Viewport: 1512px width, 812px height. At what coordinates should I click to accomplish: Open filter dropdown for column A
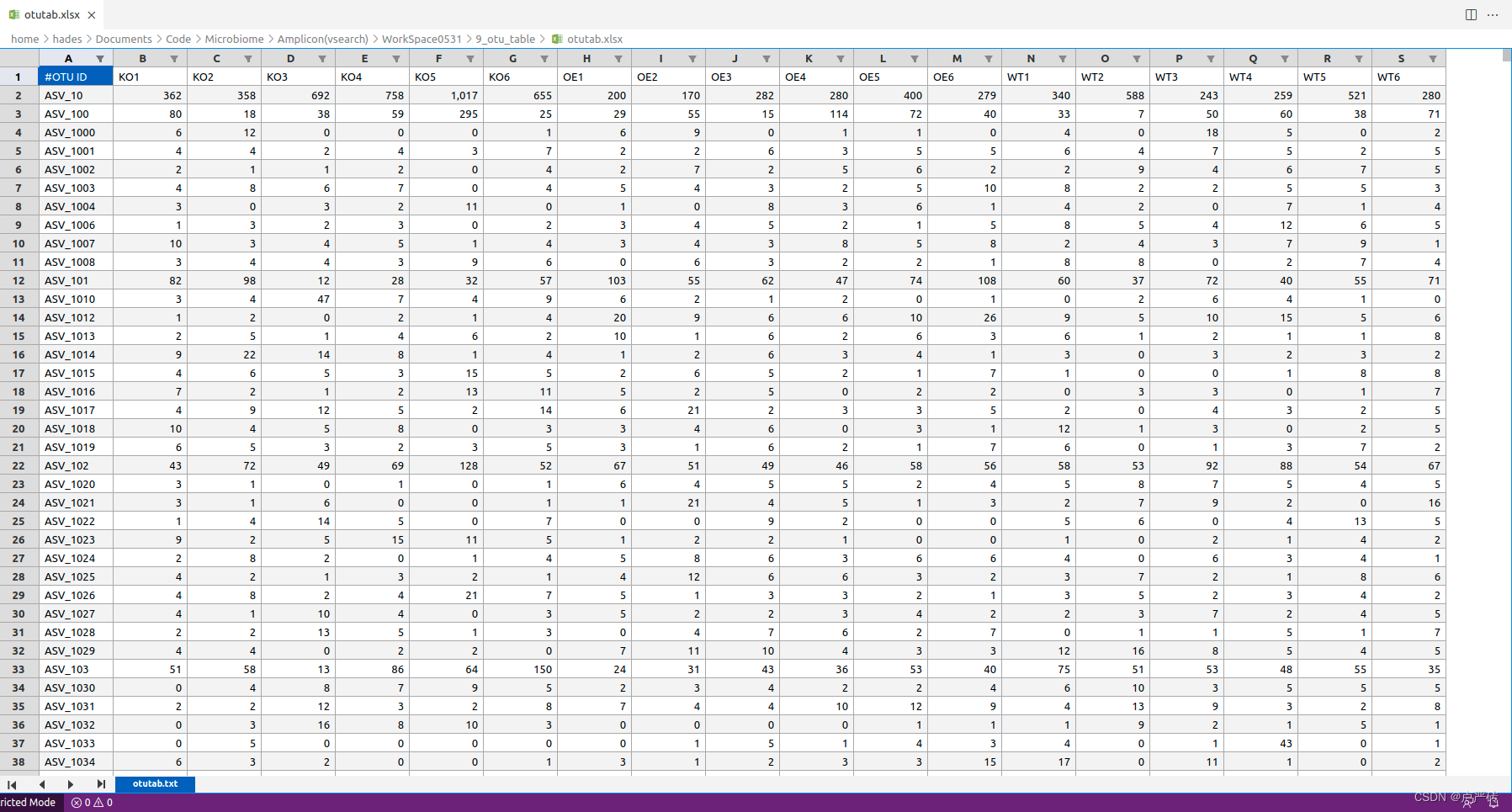(100, 59)
